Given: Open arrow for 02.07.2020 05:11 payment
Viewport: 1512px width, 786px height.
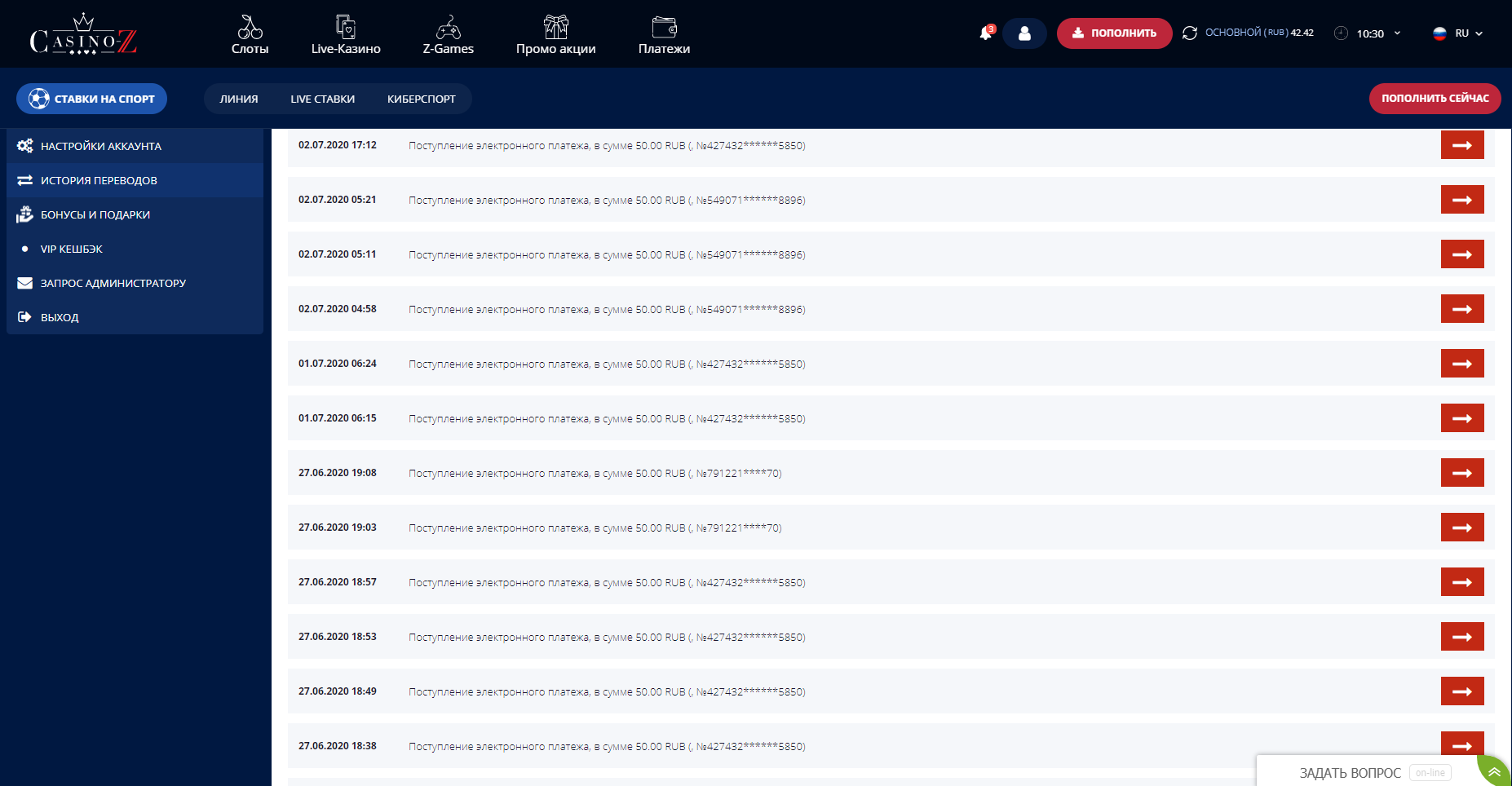Looking at the screenshot, I should click(1462, 254).
